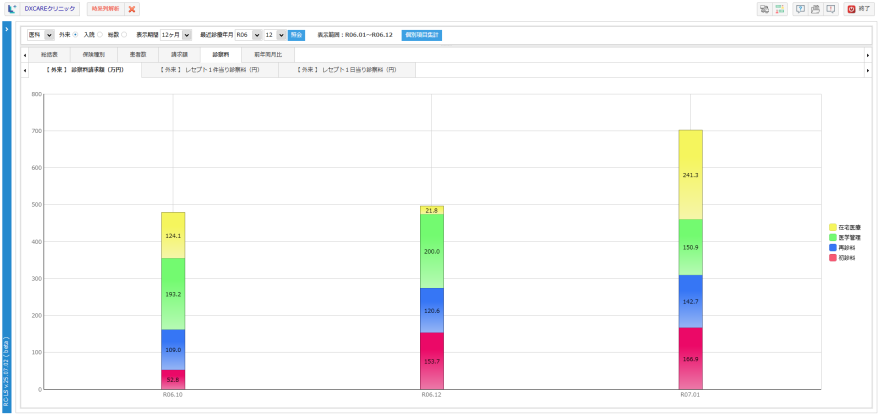Close the 時系列解析 panel with red X
This screenshot has width=880, height=415.
pos(132,9)
